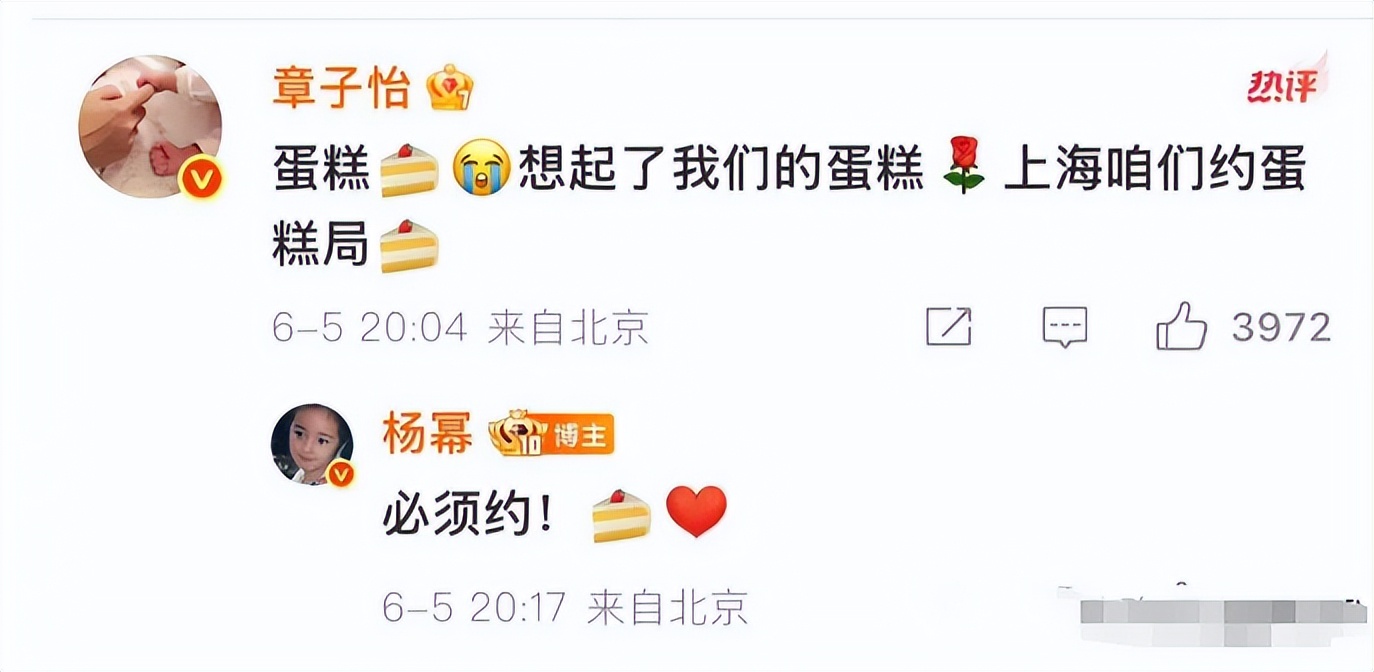Click the crown membership badge beside 章子怡
Viewport: 1374px width, 672px height.
point(449,89)
